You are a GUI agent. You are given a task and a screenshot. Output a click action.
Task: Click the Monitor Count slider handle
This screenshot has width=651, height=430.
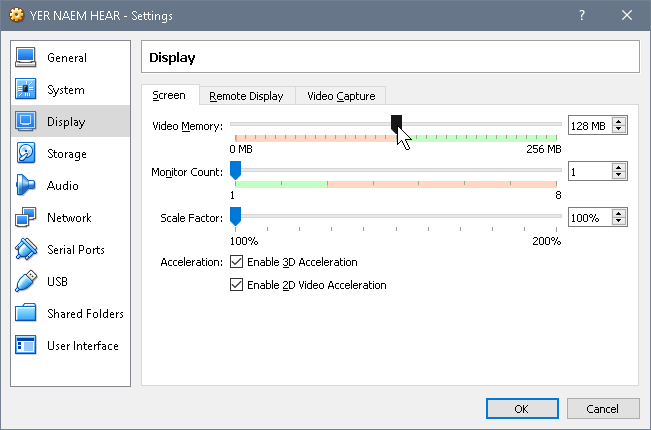point(235,171)
